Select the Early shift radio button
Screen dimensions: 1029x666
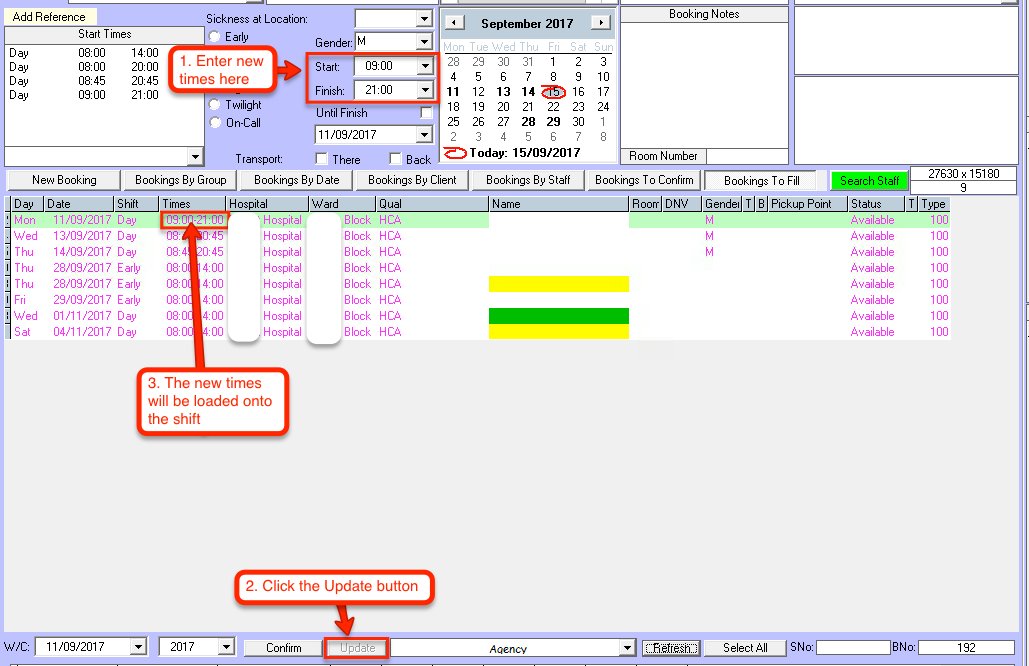pyautogui.click(x=214, y=37)
